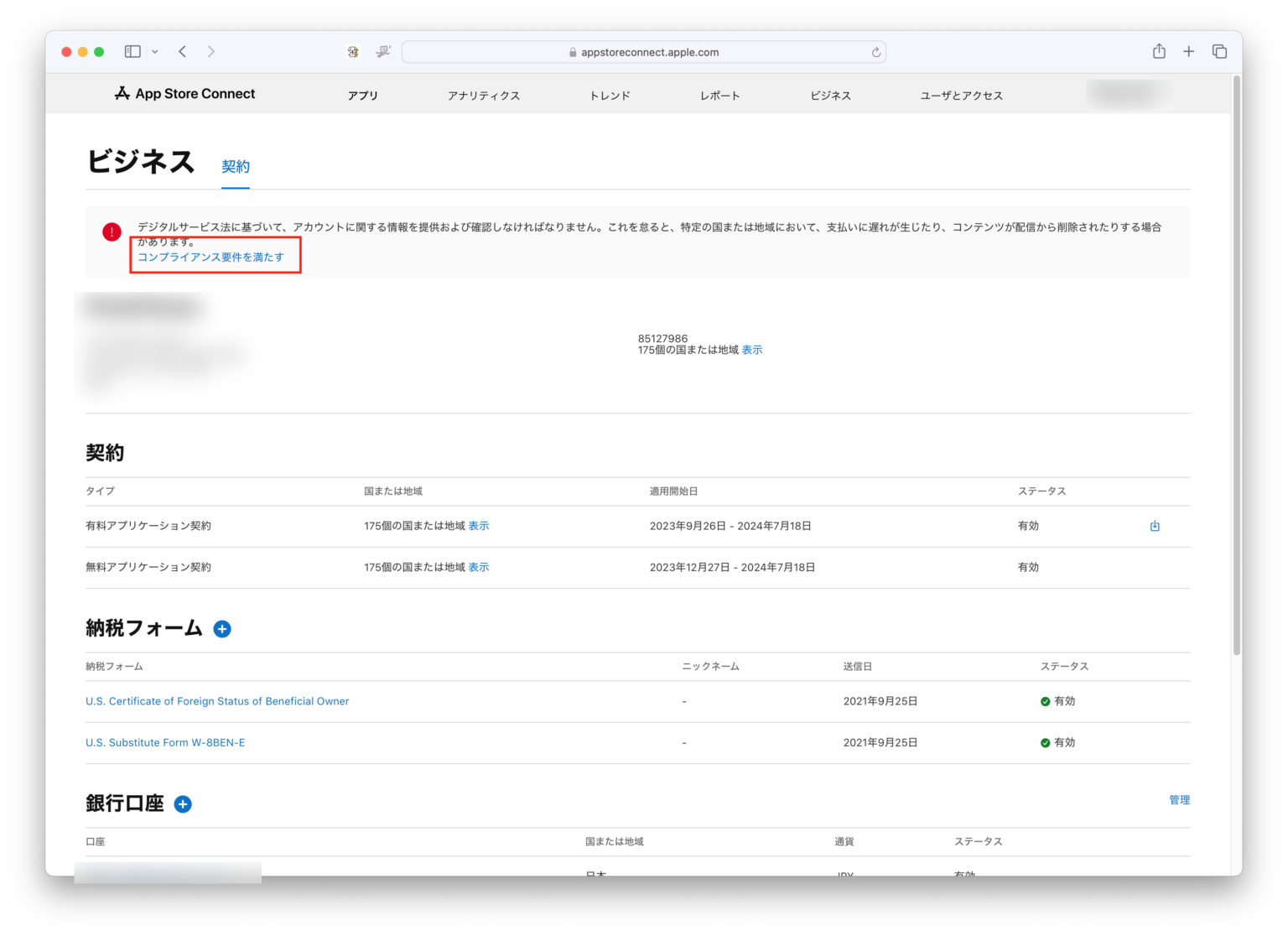Open アナリティクス in the navigation bar

coord(484,95)
